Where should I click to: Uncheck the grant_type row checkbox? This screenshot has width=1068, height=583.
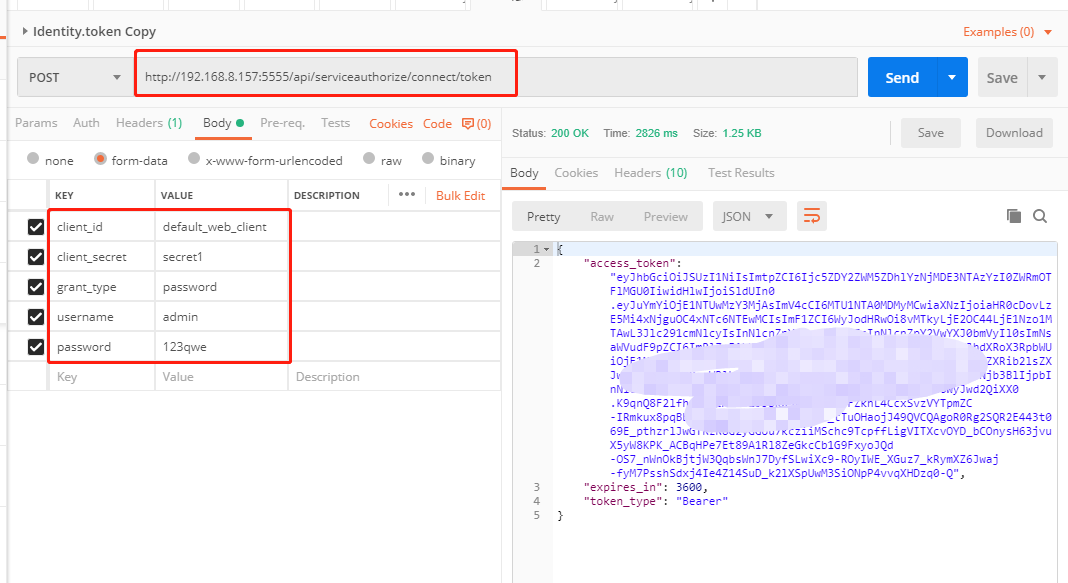(x=35, y=287)
